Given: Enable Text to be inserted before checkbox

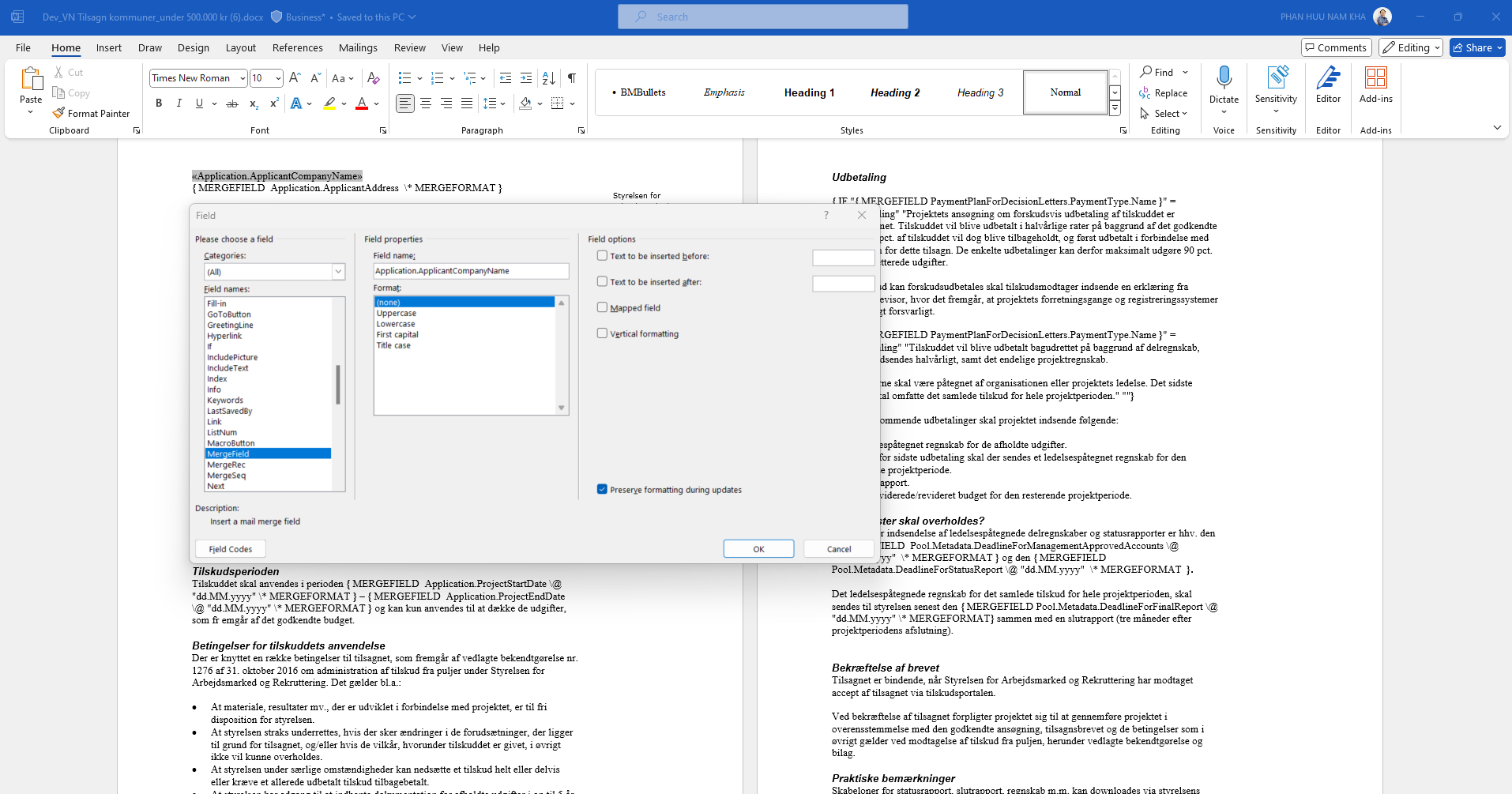Looking at the screenshot, I should pos(603,256).
